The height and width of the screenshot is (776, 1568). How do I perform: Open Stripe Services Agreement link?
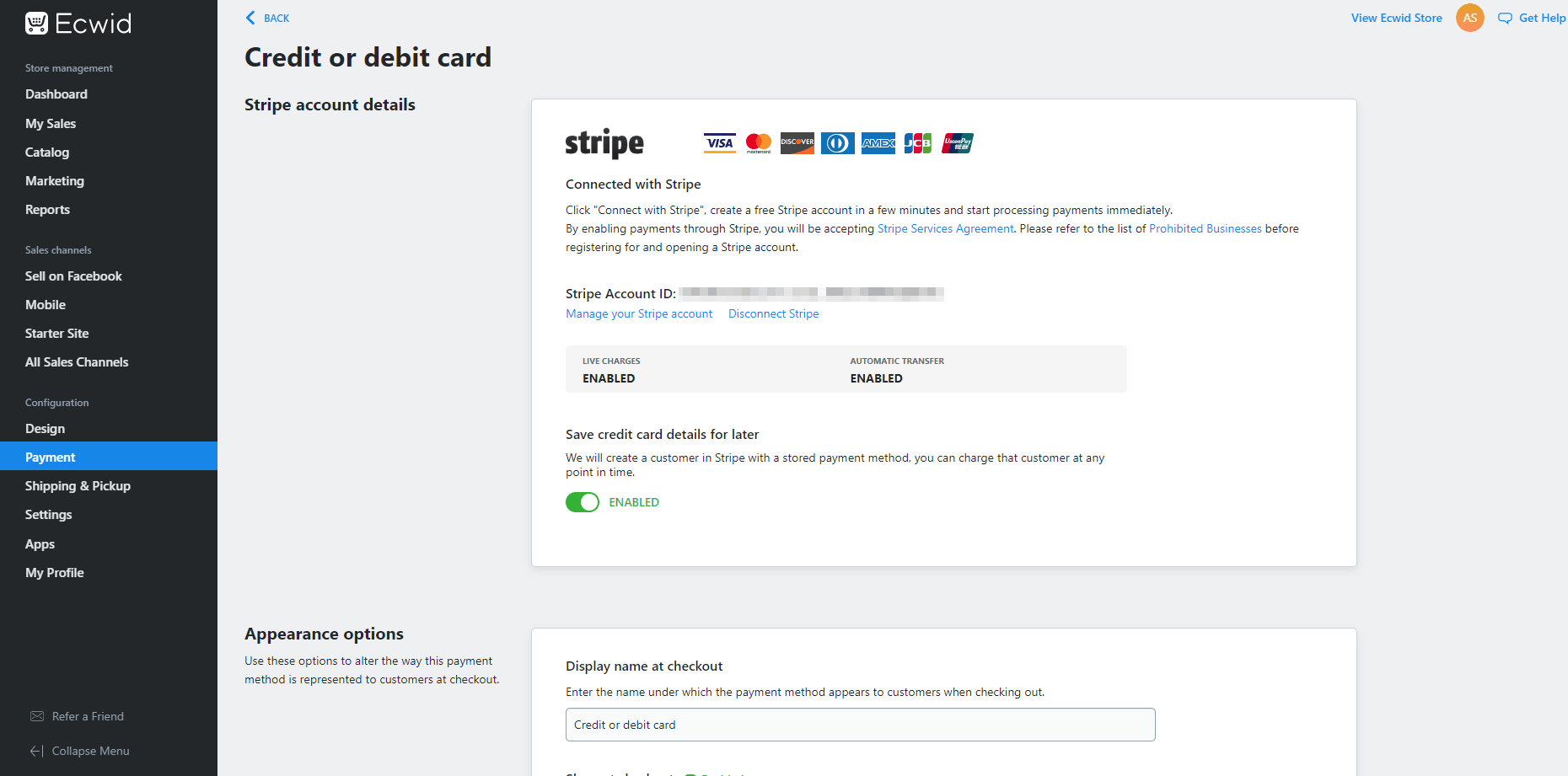[x=945, y=229]
